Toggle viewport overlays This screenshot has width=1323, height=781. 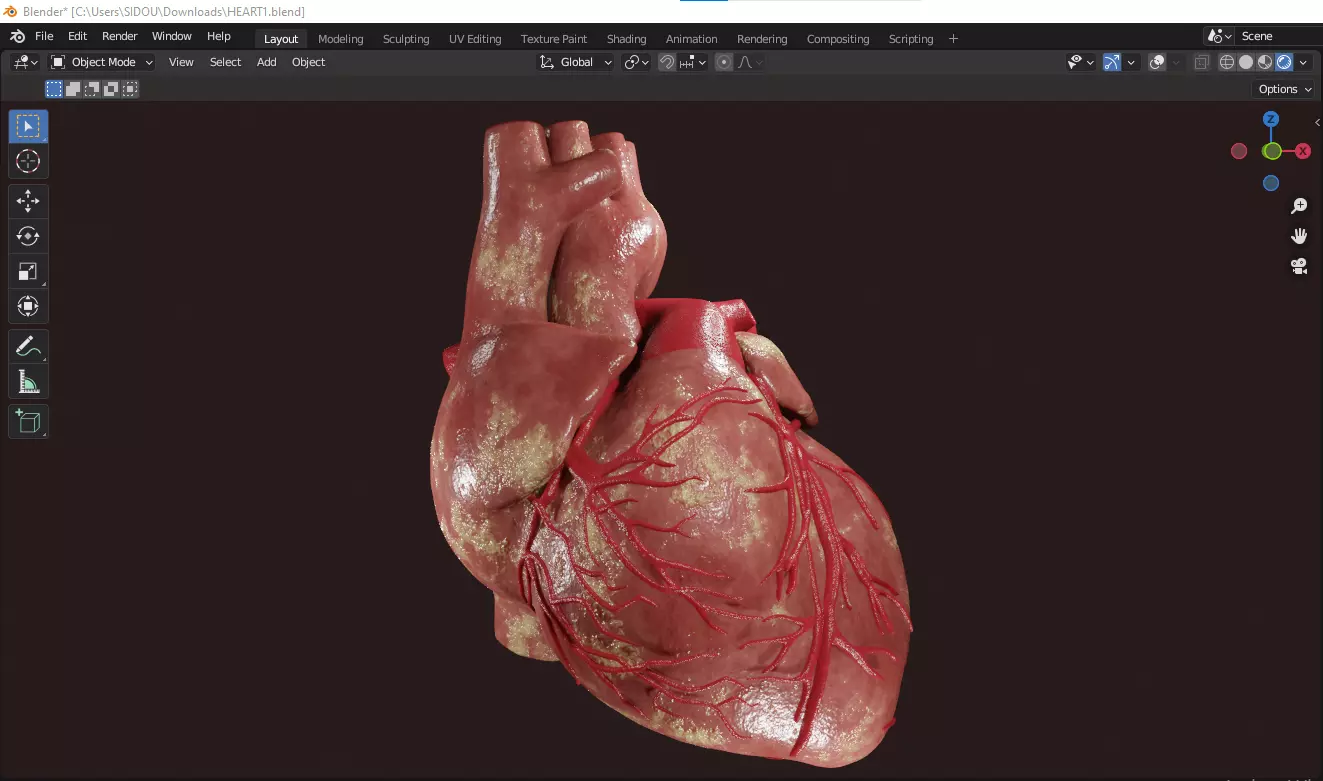pyautogui.click(x=1157, y=62)
